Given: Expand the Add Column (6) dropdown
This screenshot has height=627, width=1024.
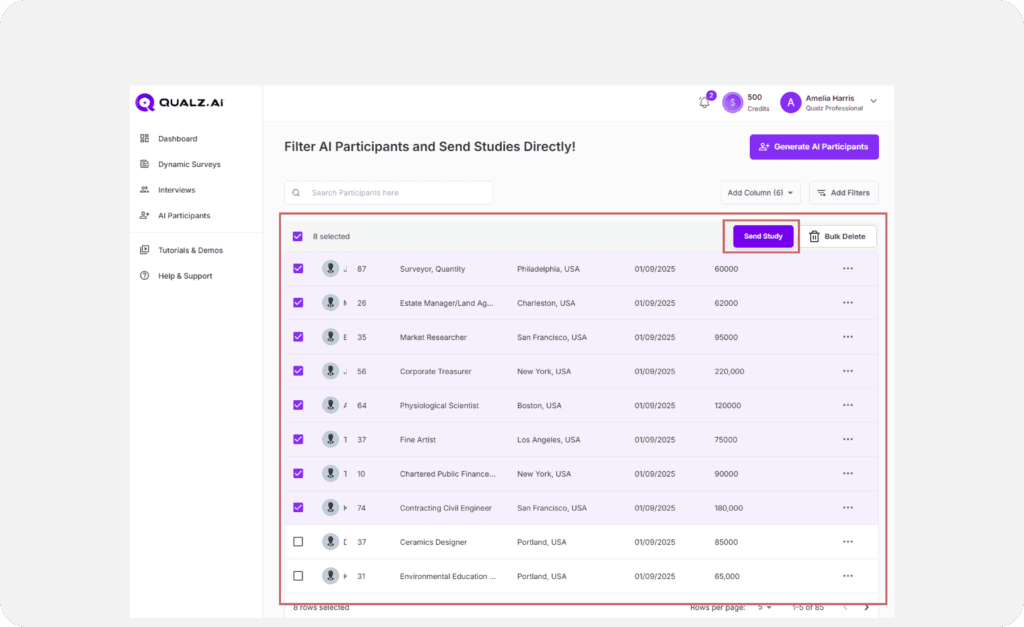Looking at the screenshot, I should coord(761,193).
